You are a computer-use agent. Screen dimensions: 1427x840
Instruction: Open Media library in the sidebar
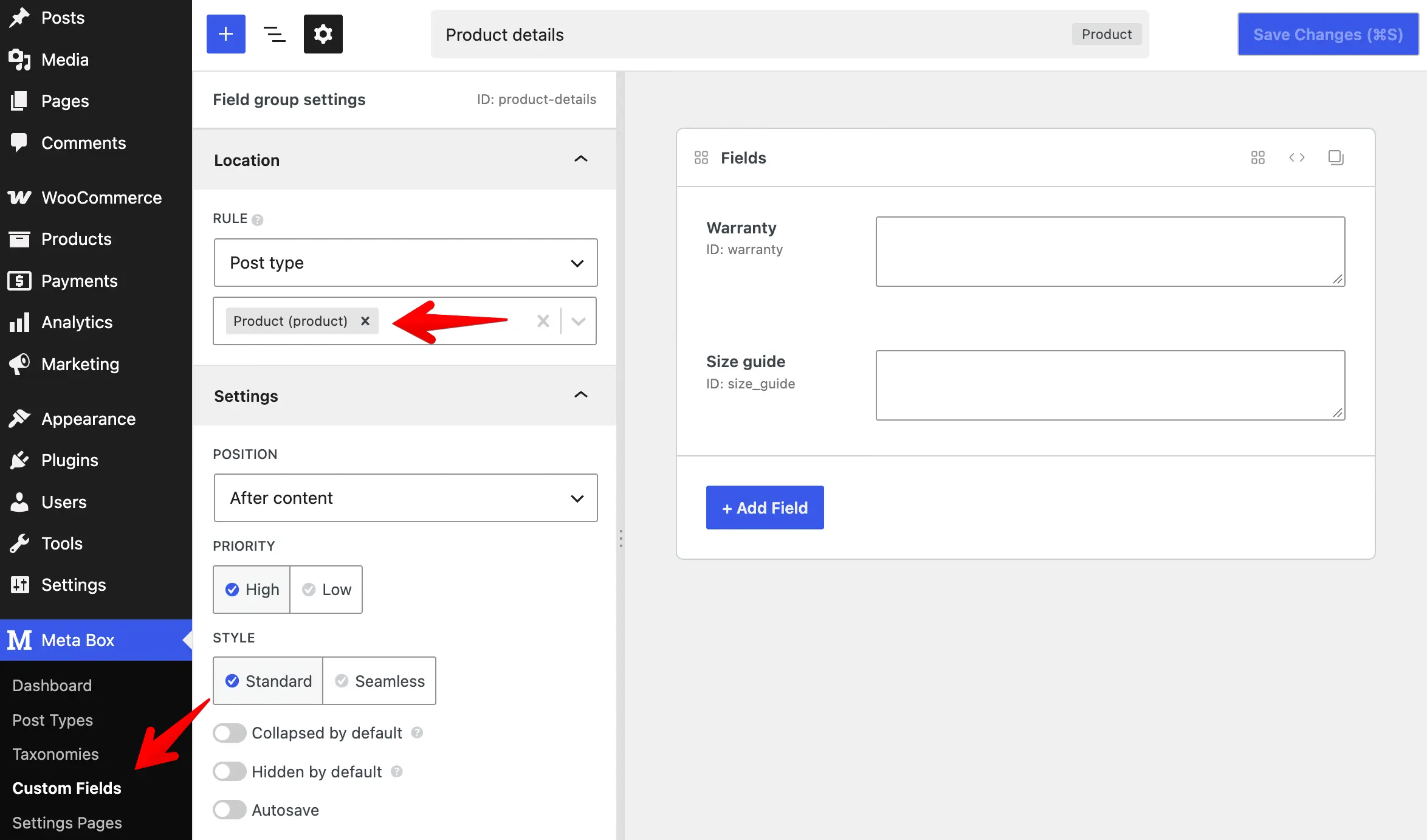coord(96,60)
